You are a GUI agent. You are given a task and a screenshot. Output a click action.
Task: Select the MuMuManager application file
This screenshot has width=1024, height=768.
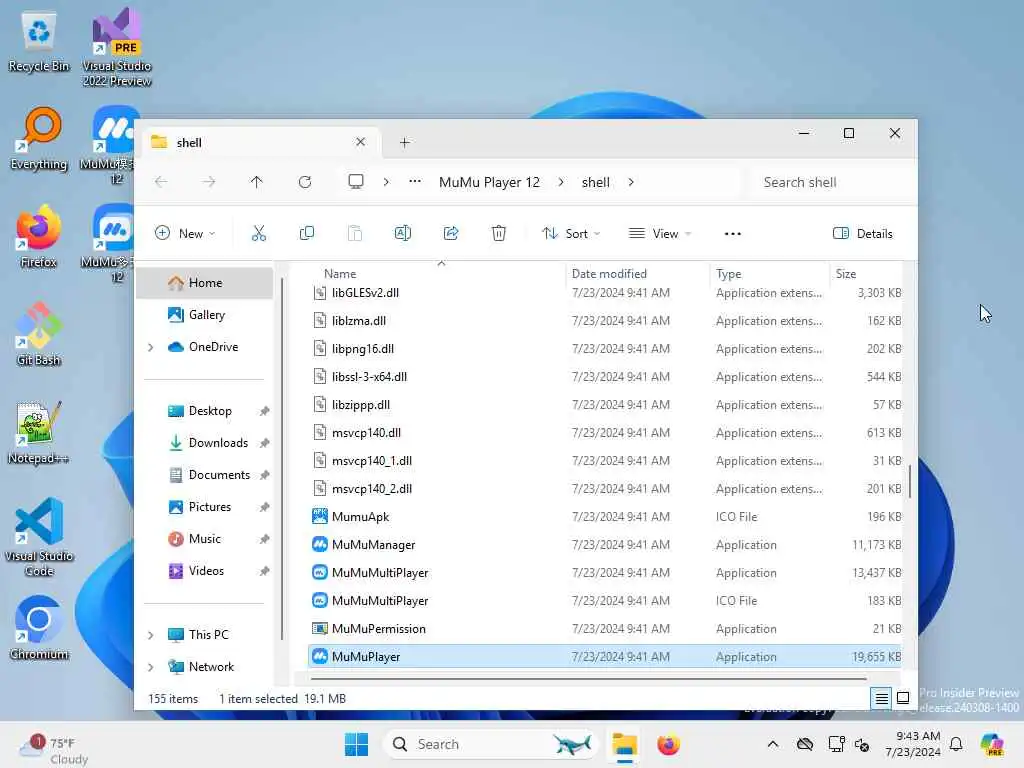pyautogui.click(x=605, y=545)
